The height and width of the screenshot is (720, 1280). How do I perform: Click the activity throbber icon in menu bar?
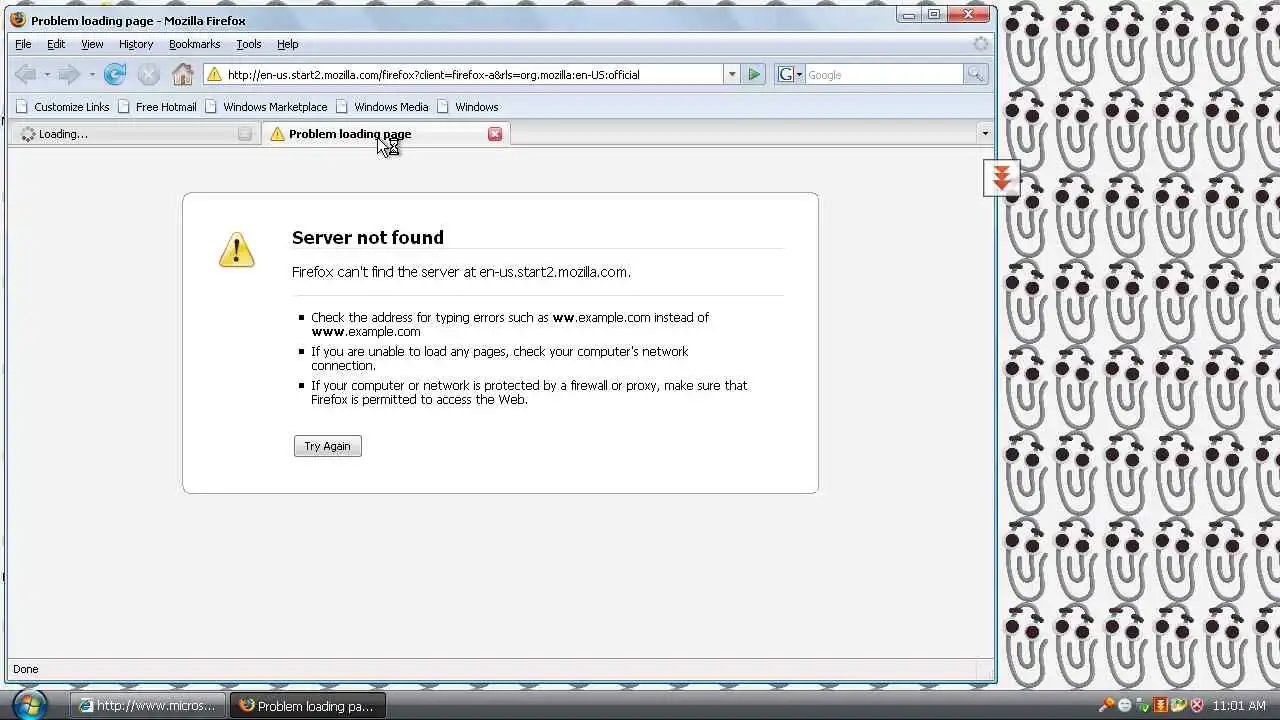pyautogui.click(x=981, y=44)
